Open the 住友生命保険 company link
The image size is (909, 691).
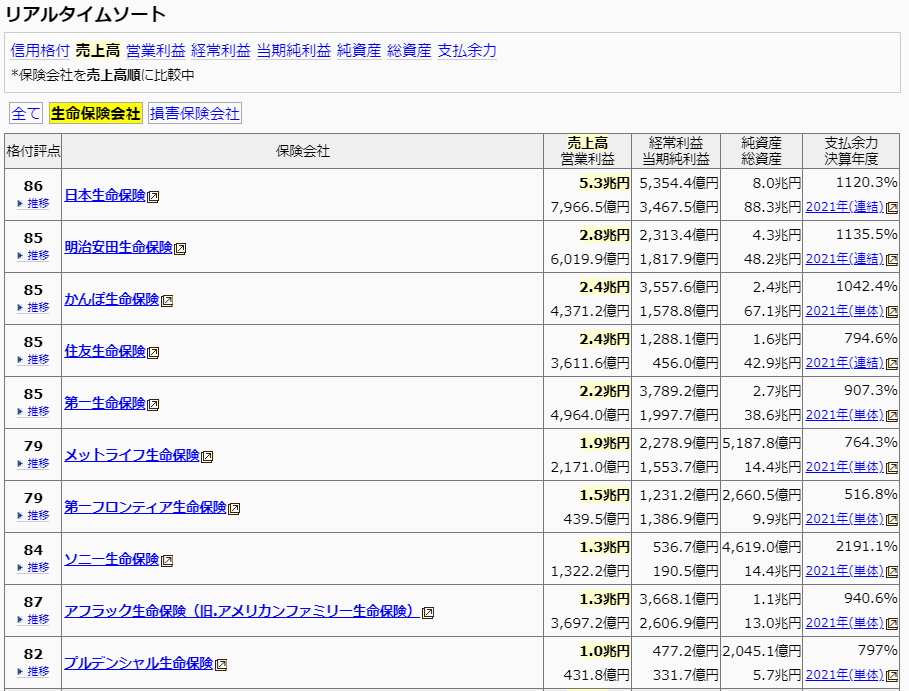click(x=105, y=351)
